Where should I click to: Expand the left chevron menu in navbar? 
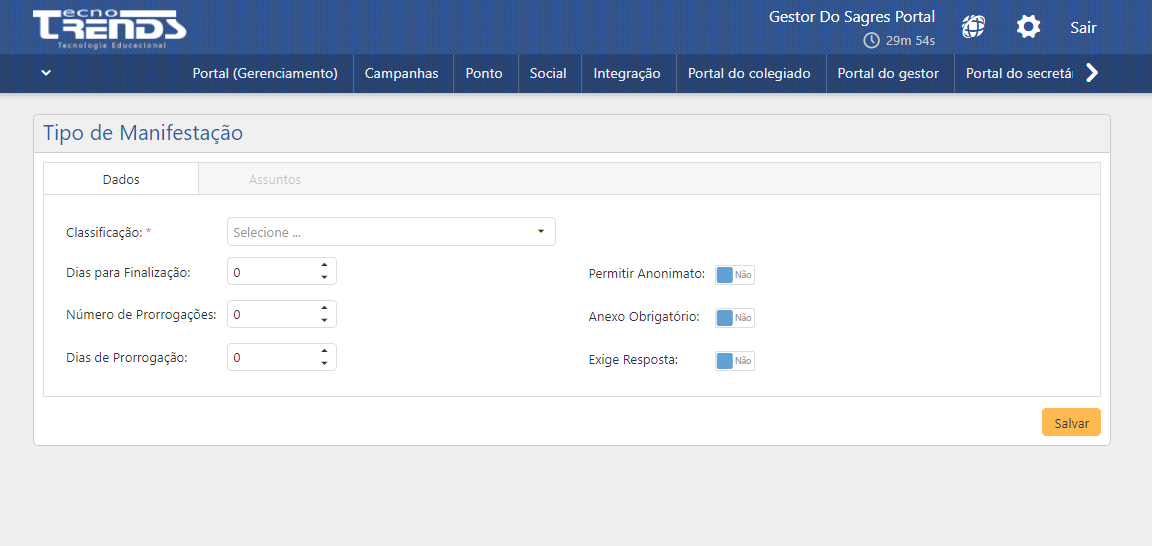[46, 73]
